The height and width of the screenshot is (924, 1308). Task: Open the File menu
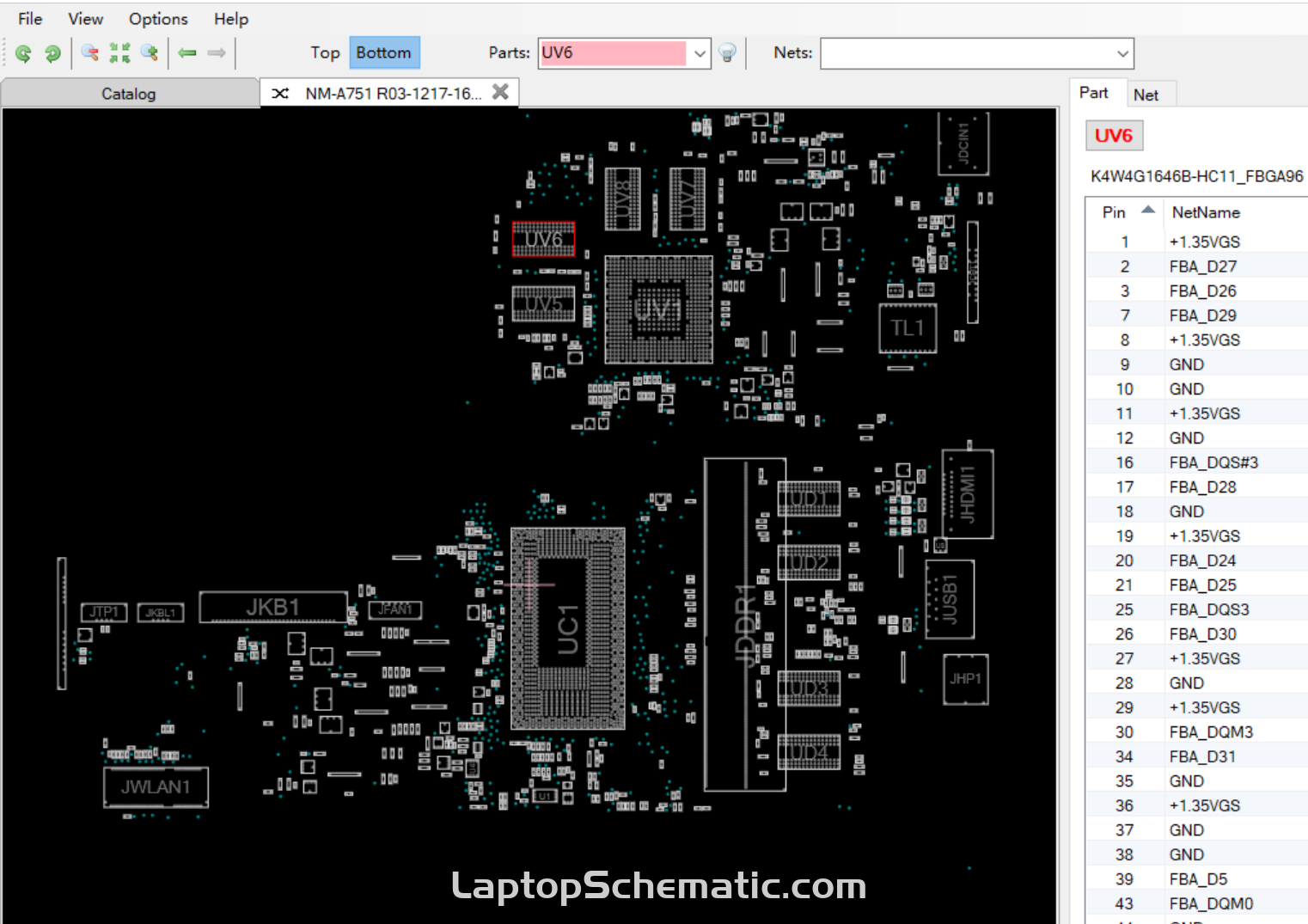click(30, 18)
